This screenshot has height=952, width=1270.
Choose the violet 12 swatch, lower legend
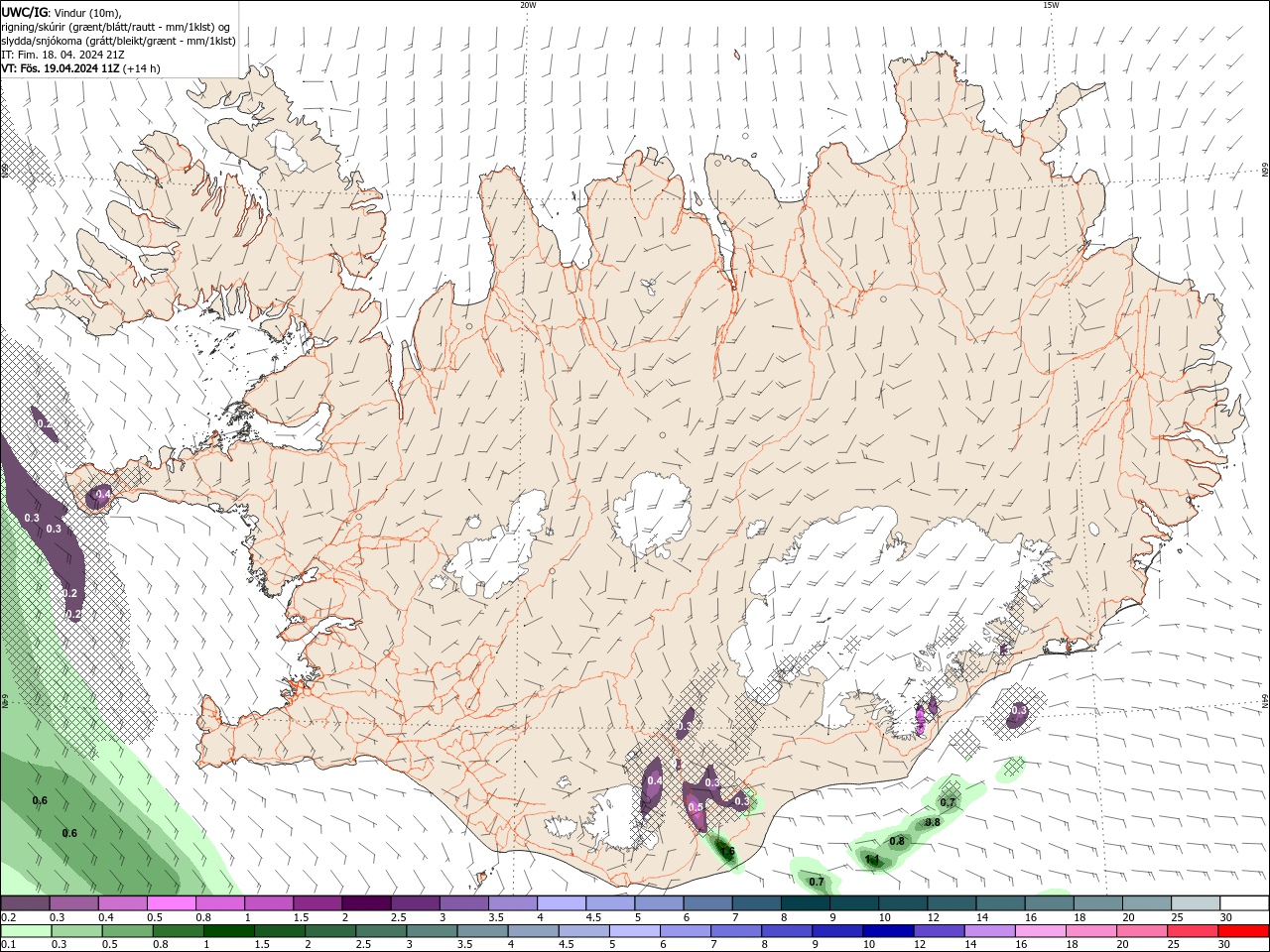pos(939,931)
